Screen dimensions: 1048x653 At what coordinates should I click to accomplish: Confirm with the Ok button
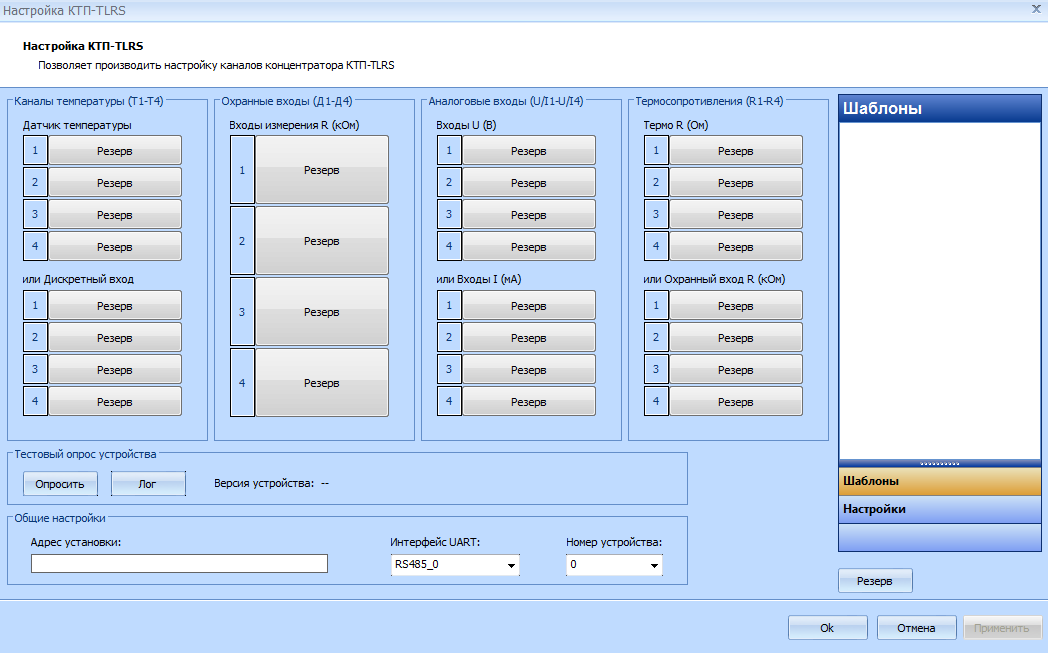827,628
